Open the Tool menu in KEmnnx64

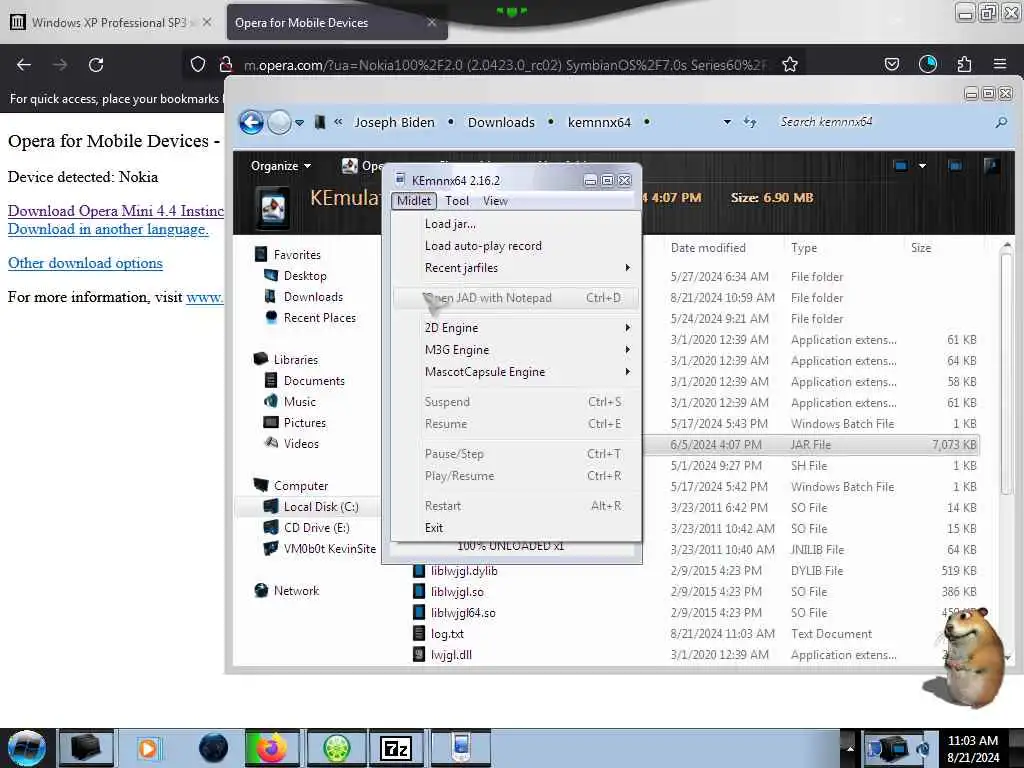(457, 201)
